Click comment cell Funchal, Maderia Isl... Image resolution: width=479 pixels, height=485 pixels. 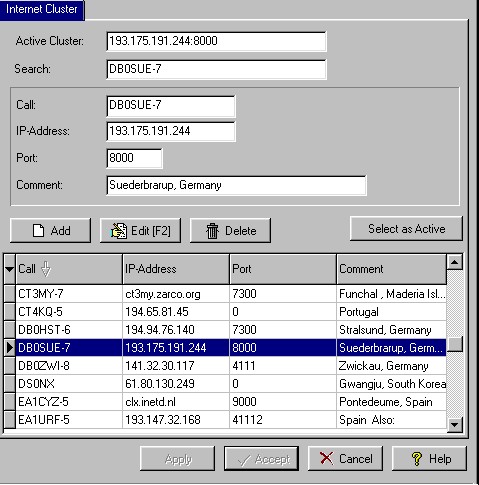392,294
